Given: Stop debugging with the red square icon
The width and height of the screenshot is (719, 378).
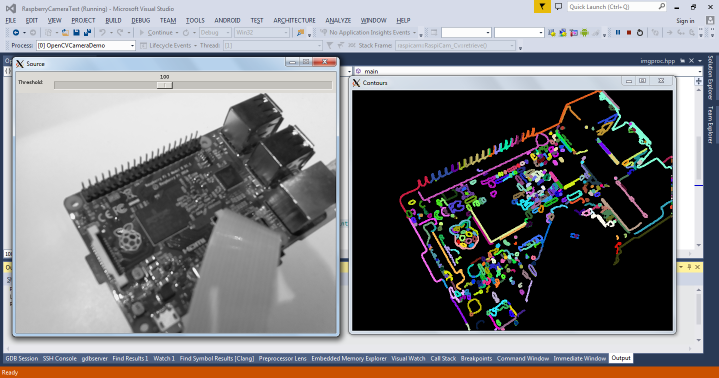Looking at the screenshot, I should point(629,33).
